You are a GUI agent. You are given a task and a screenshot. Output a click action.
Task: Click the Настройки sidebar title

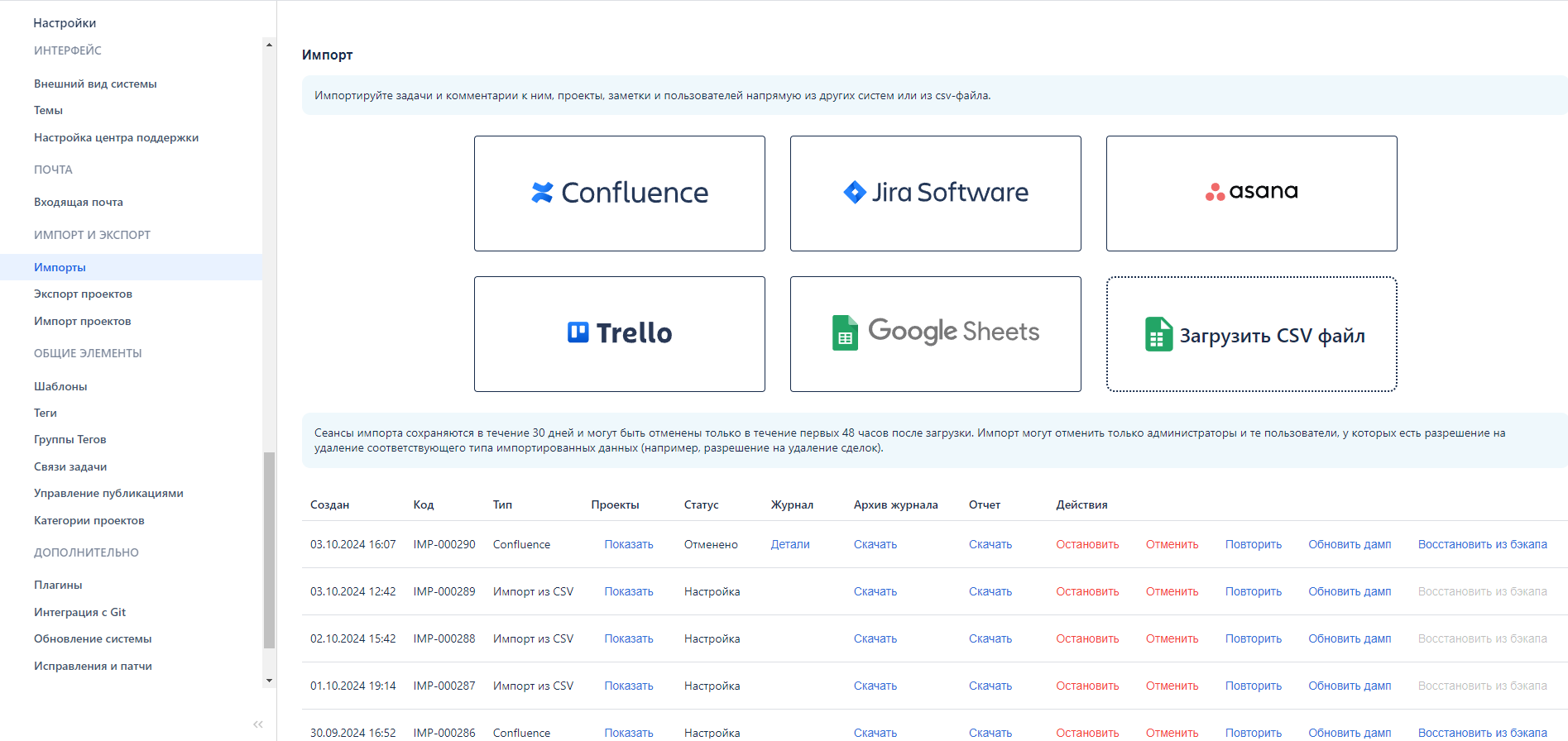coord(65,23)
